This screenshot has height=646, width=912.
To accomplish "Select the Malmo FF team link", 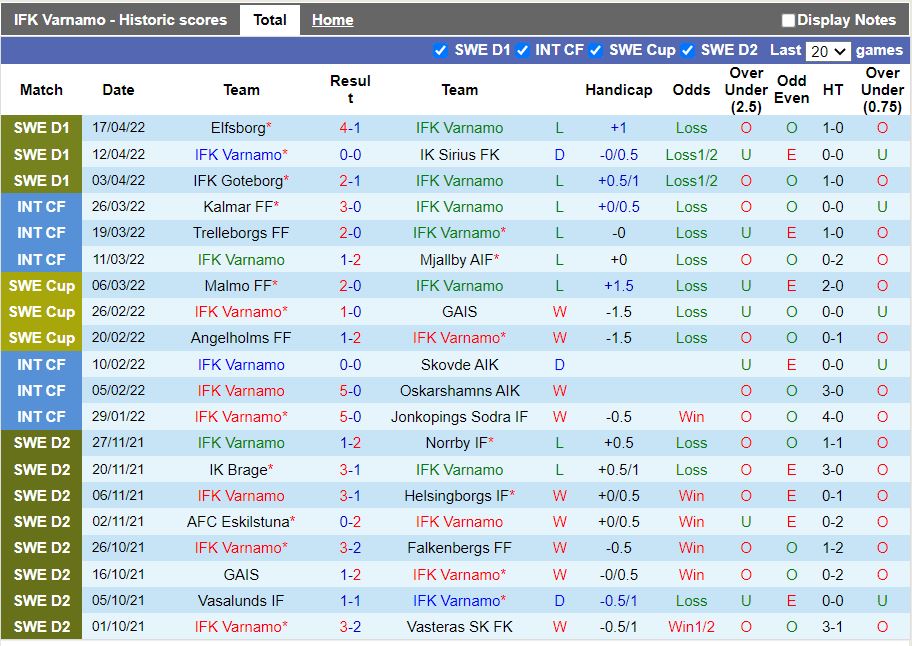I will point(237,286).
